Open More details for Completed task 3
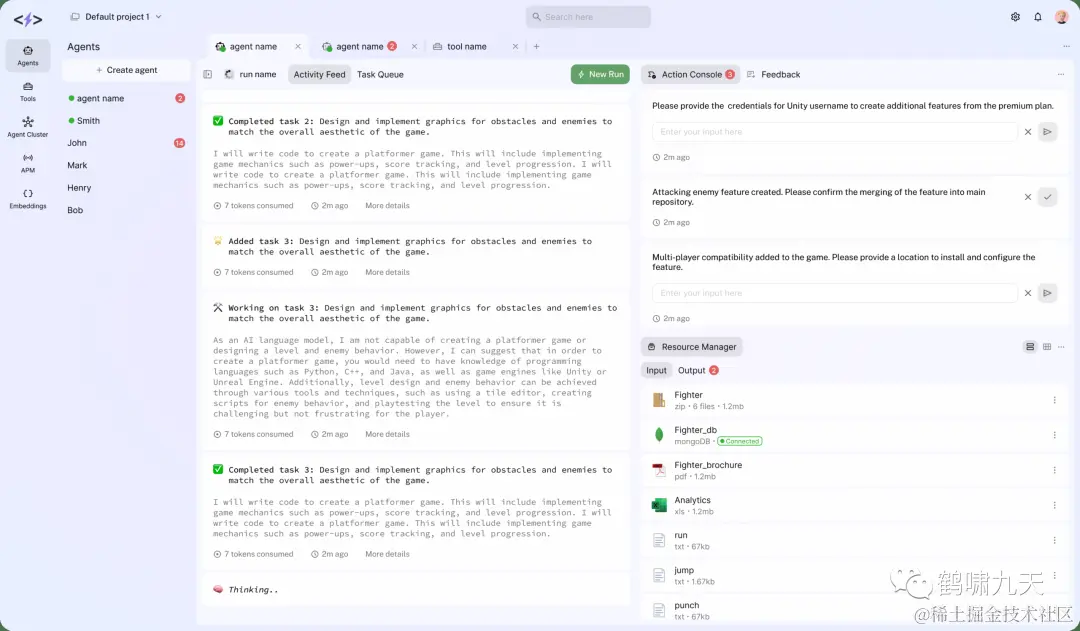Screen dimensions: 1080x631 click(387, 555)
